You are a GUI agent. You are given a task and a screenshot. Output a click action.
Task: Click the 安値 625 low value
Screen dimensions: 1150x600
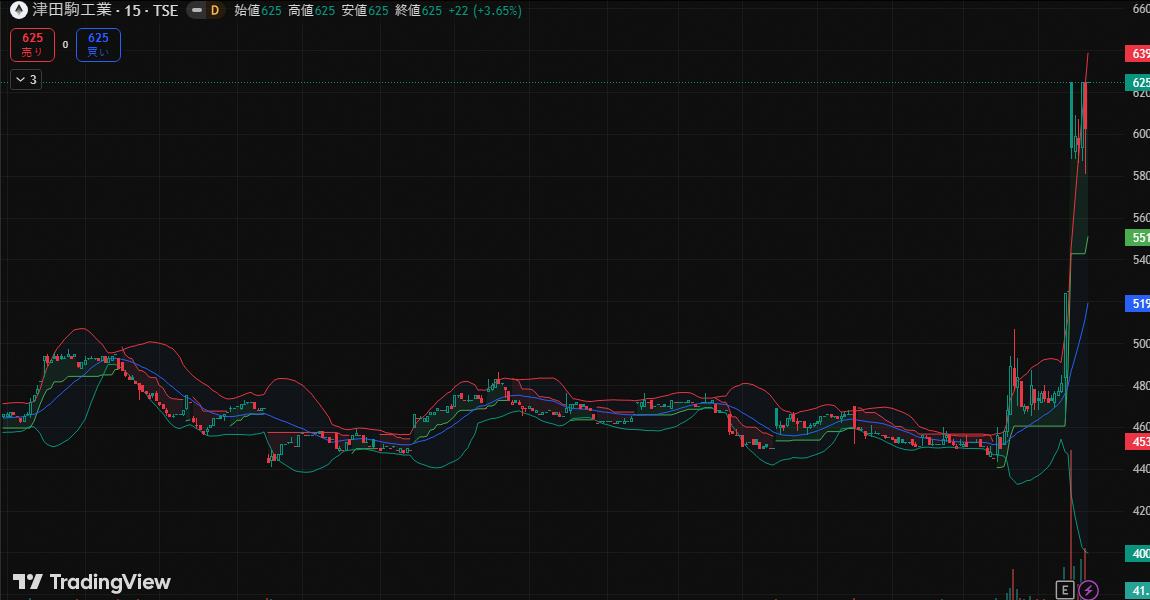[365, 11]
